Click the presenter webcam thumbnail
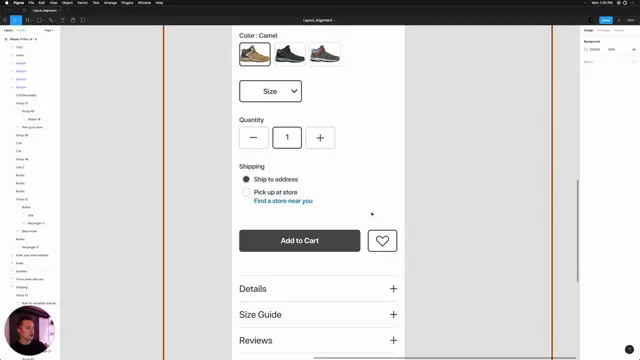The height and width of the screenshot is (360, 640). 29,330
